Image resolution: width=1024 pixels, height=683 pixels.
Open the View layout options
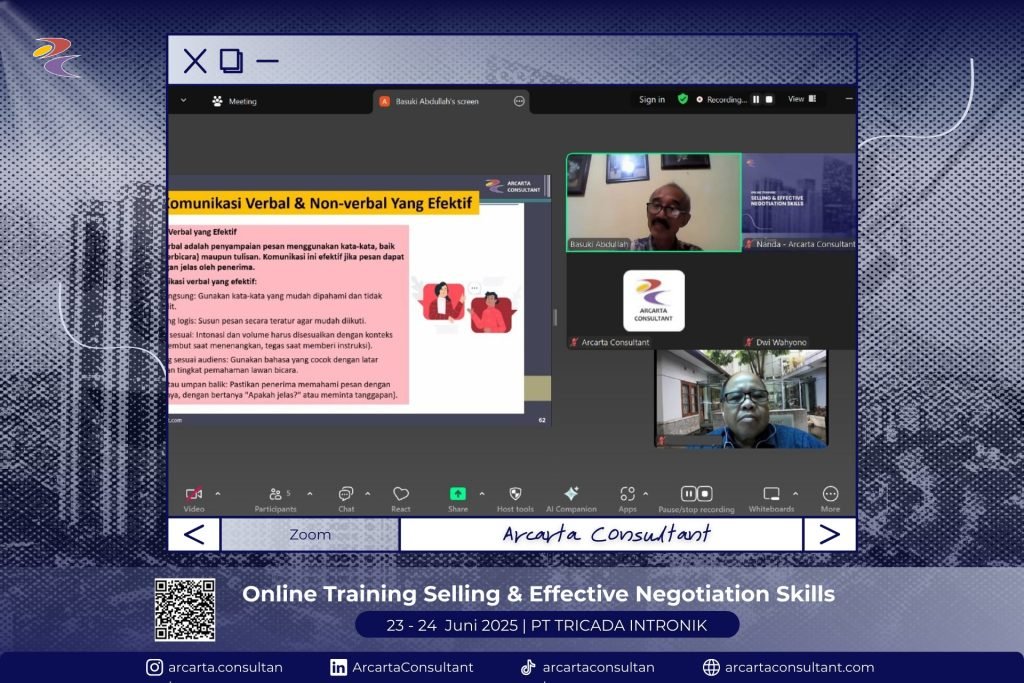tap(801, 99)
